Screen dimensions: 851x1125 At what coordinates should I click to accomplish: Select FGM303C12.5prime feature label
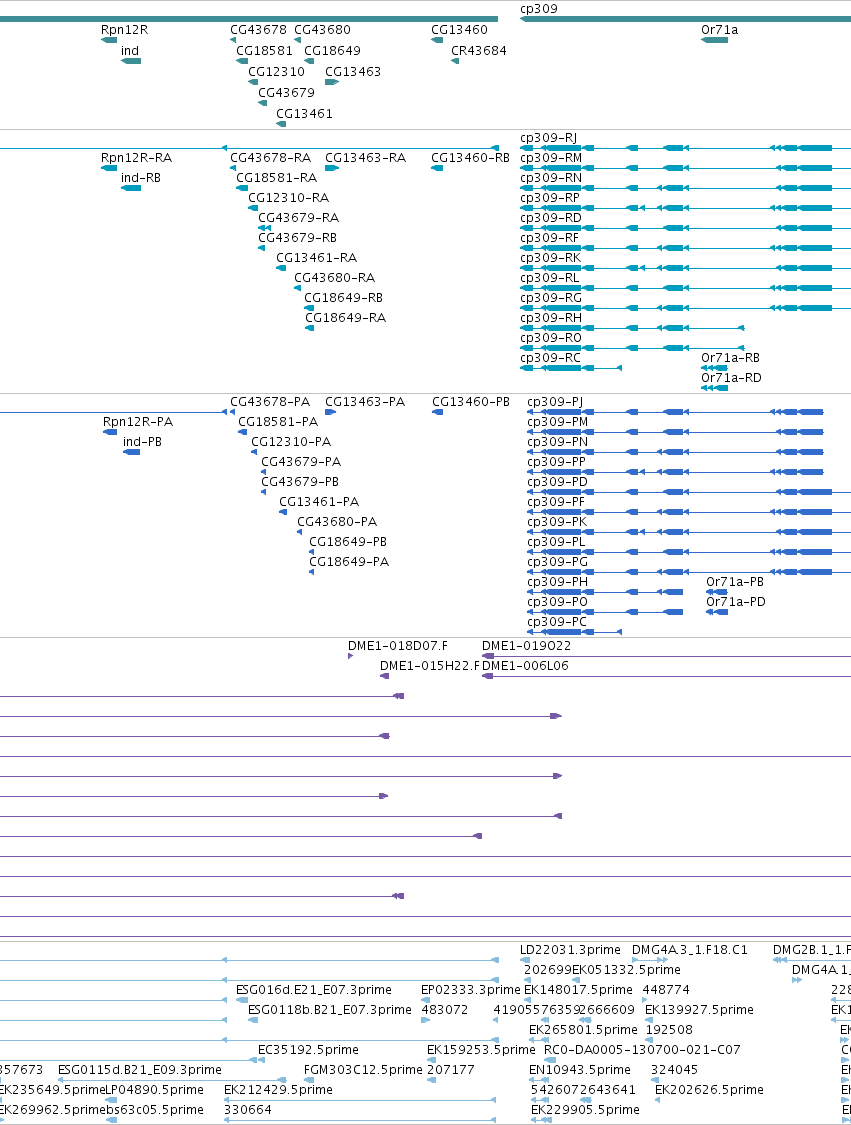tap(363, 1070)
